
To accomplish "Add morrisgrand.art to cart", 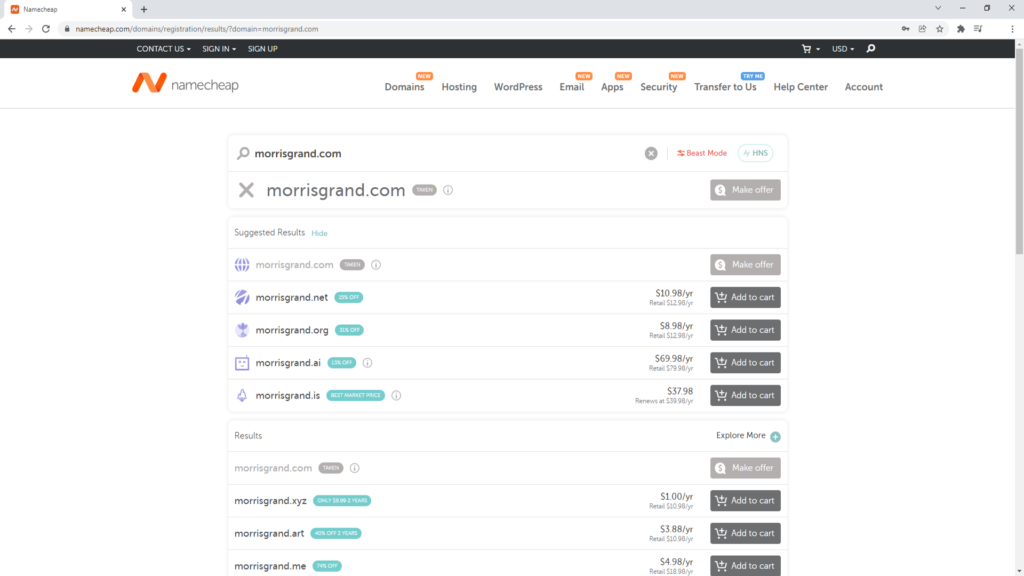I will [x=745, y=533].
